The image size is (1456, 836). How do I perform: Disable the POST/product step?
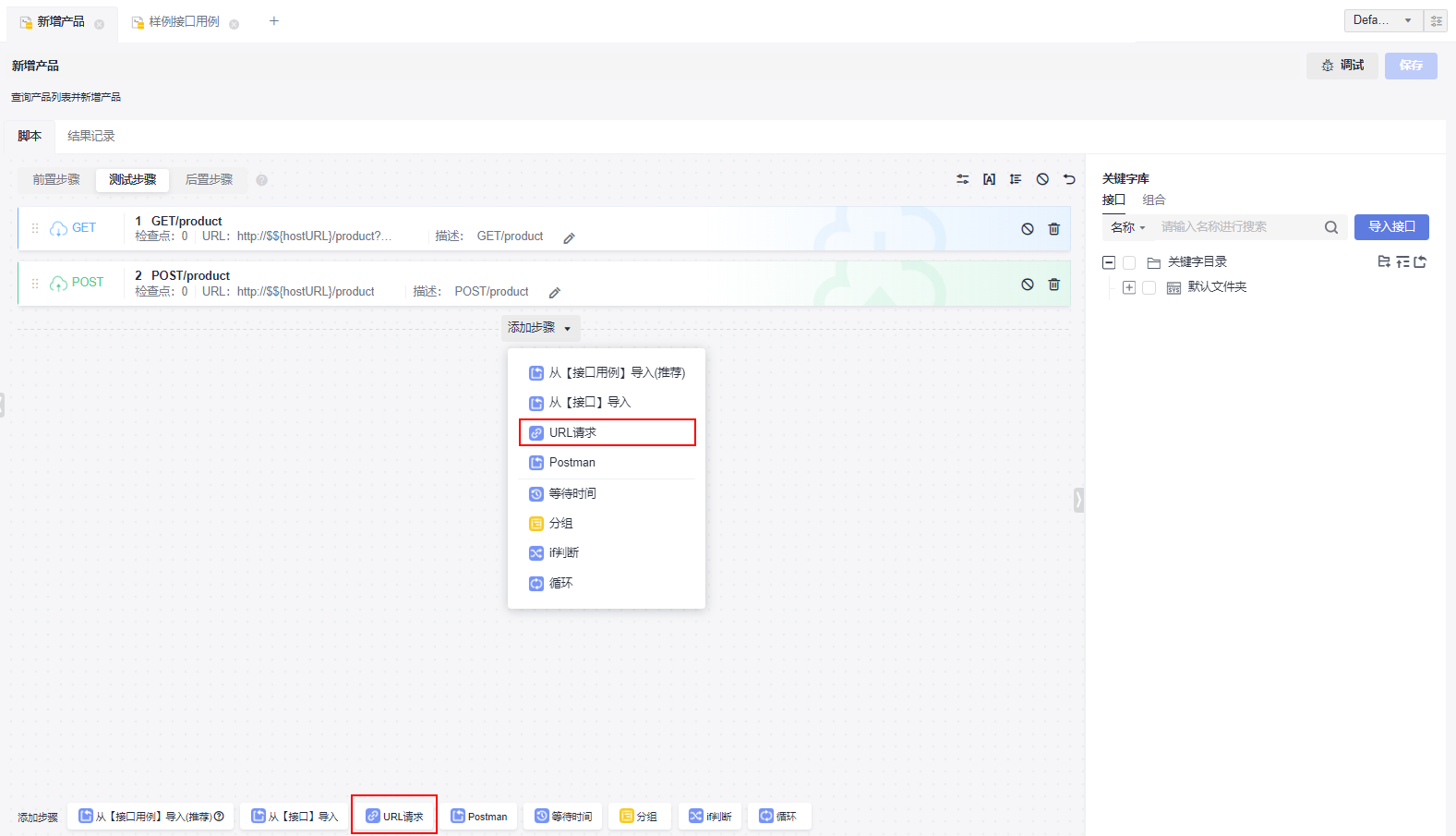pyautogui.click(x=1027, y=285)
